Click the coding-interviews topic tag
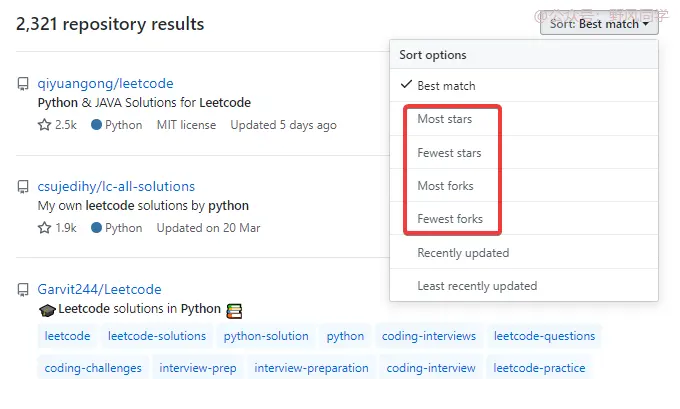The image size is (680, 409). click(x=429, y=336)
